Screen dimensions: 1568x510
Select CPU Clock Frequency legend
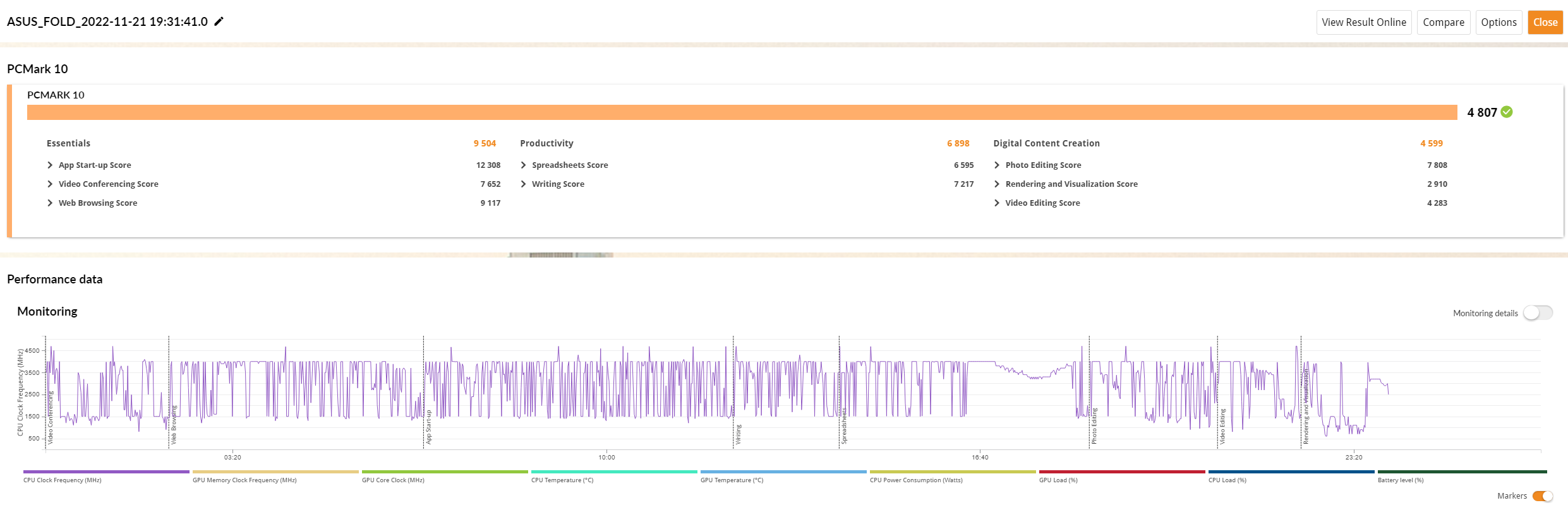click(106, 476)
